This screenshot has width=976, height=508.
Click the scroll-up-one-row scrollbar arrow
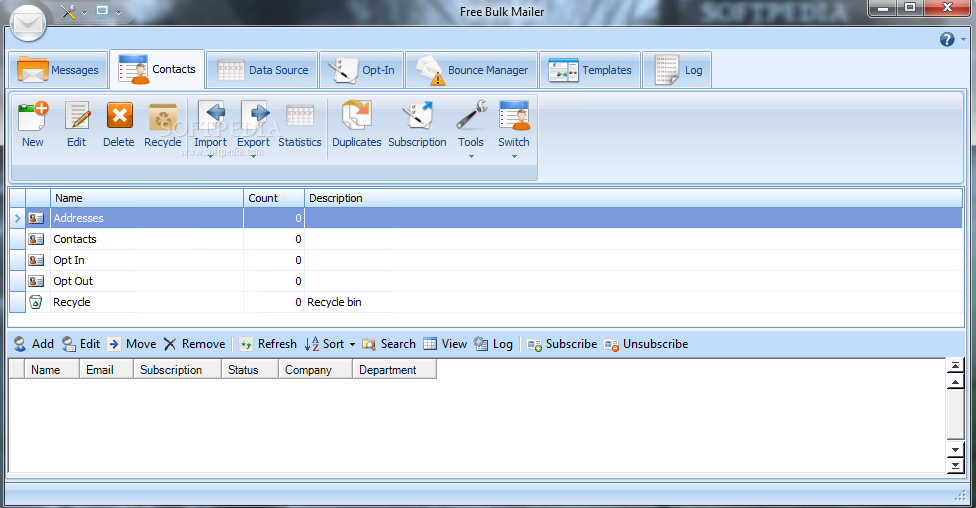click(x=955, y=382)
